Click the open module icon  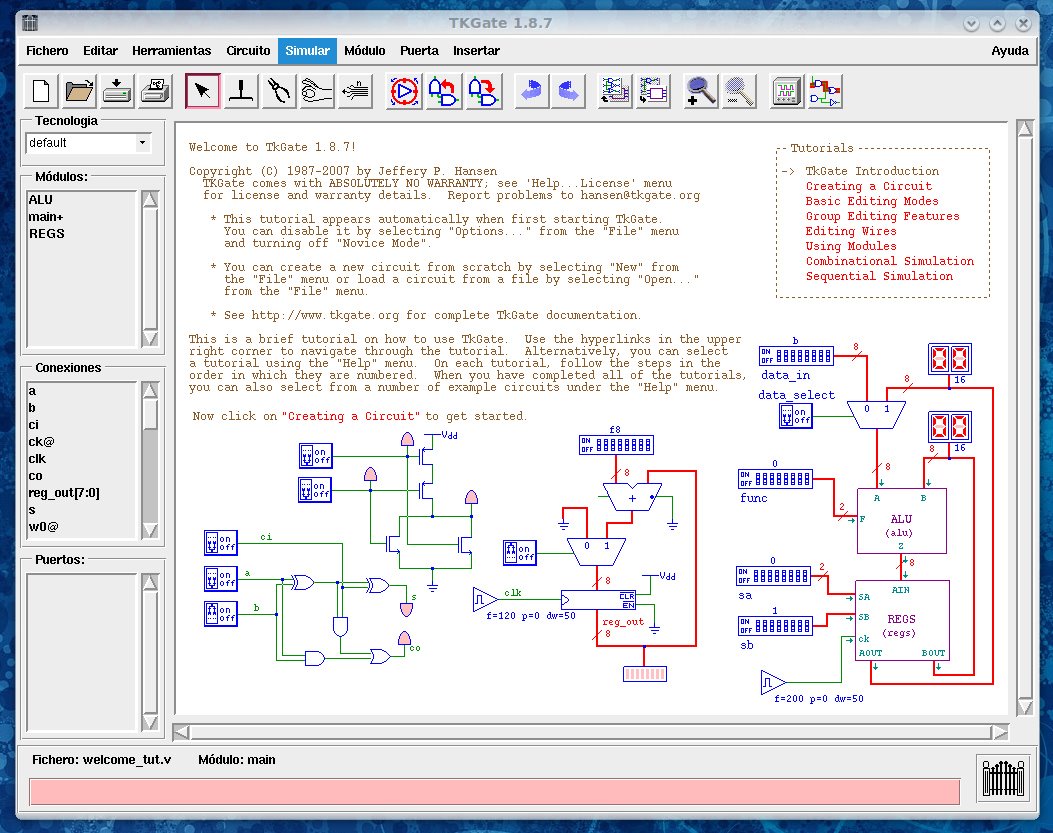614,91
